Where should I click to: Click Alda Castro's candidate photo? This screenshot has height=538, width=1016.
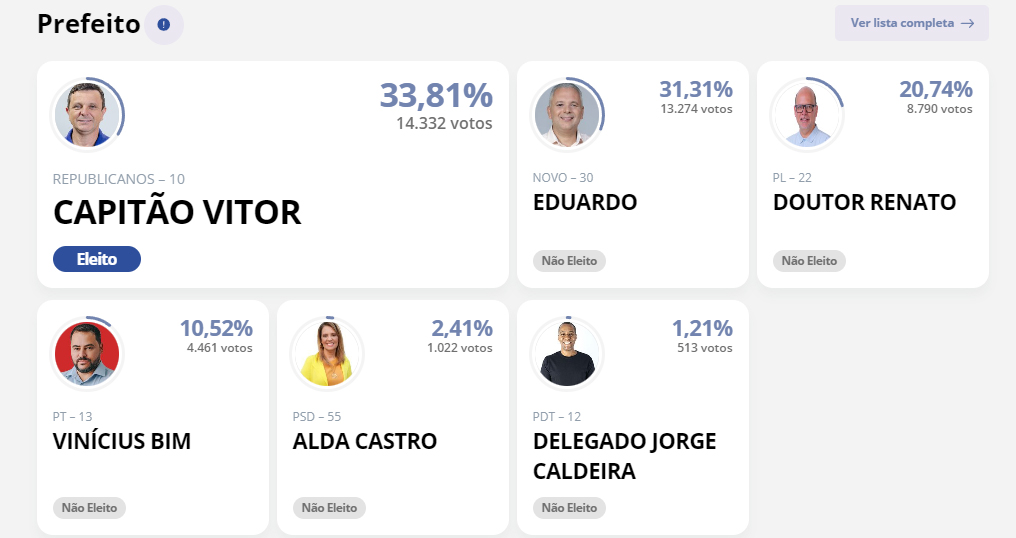click(327, 353)
